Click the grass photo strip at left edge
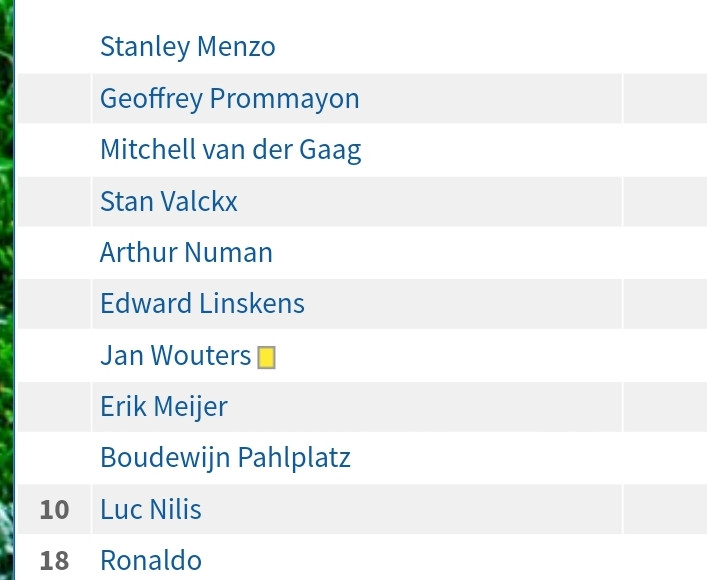The height and width of the screenshot is (580, 707). click(x=6, y=290)
